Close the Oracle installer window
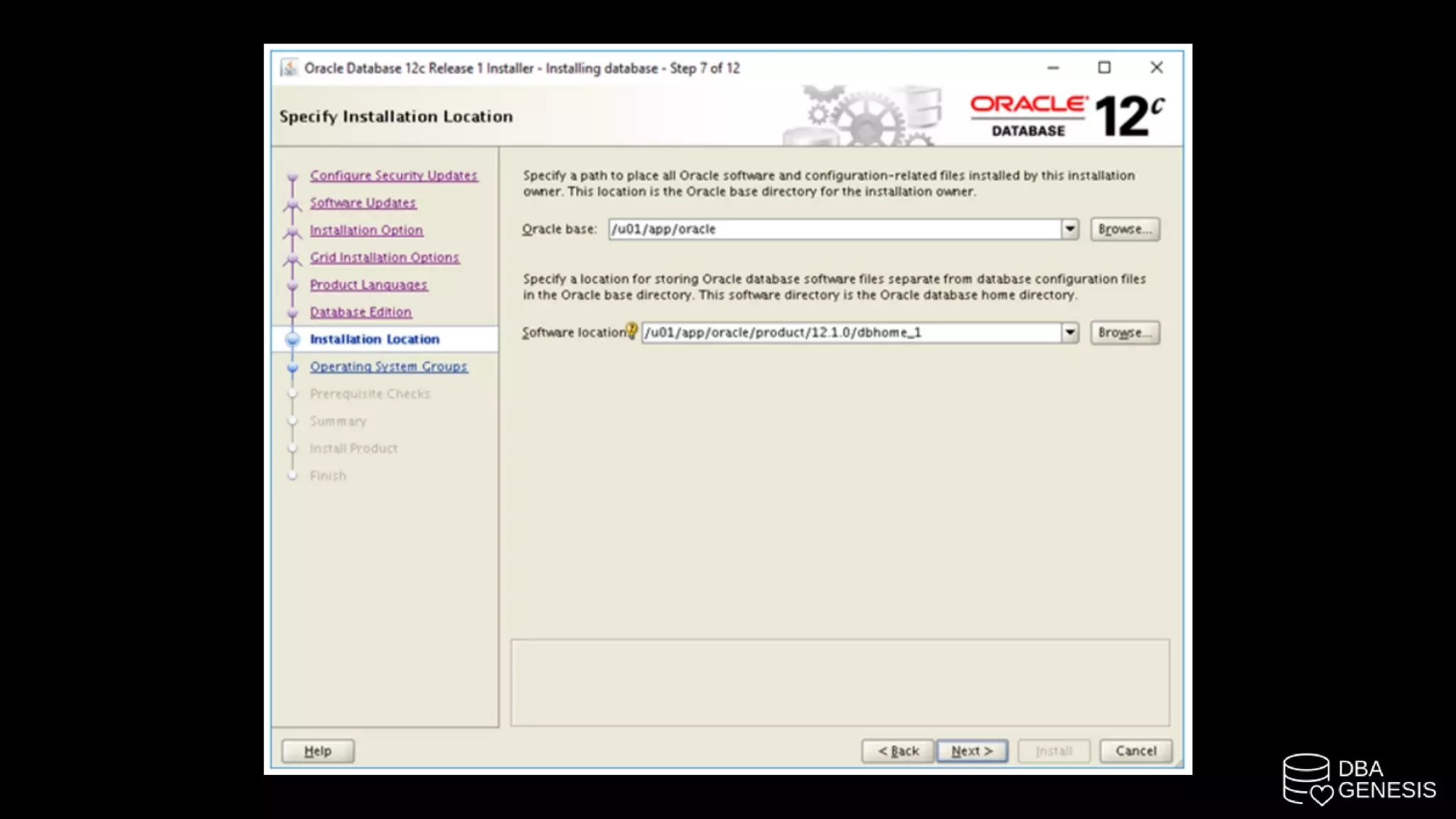Viewport: 1456px width, 819px height. tap(1157, 68)
